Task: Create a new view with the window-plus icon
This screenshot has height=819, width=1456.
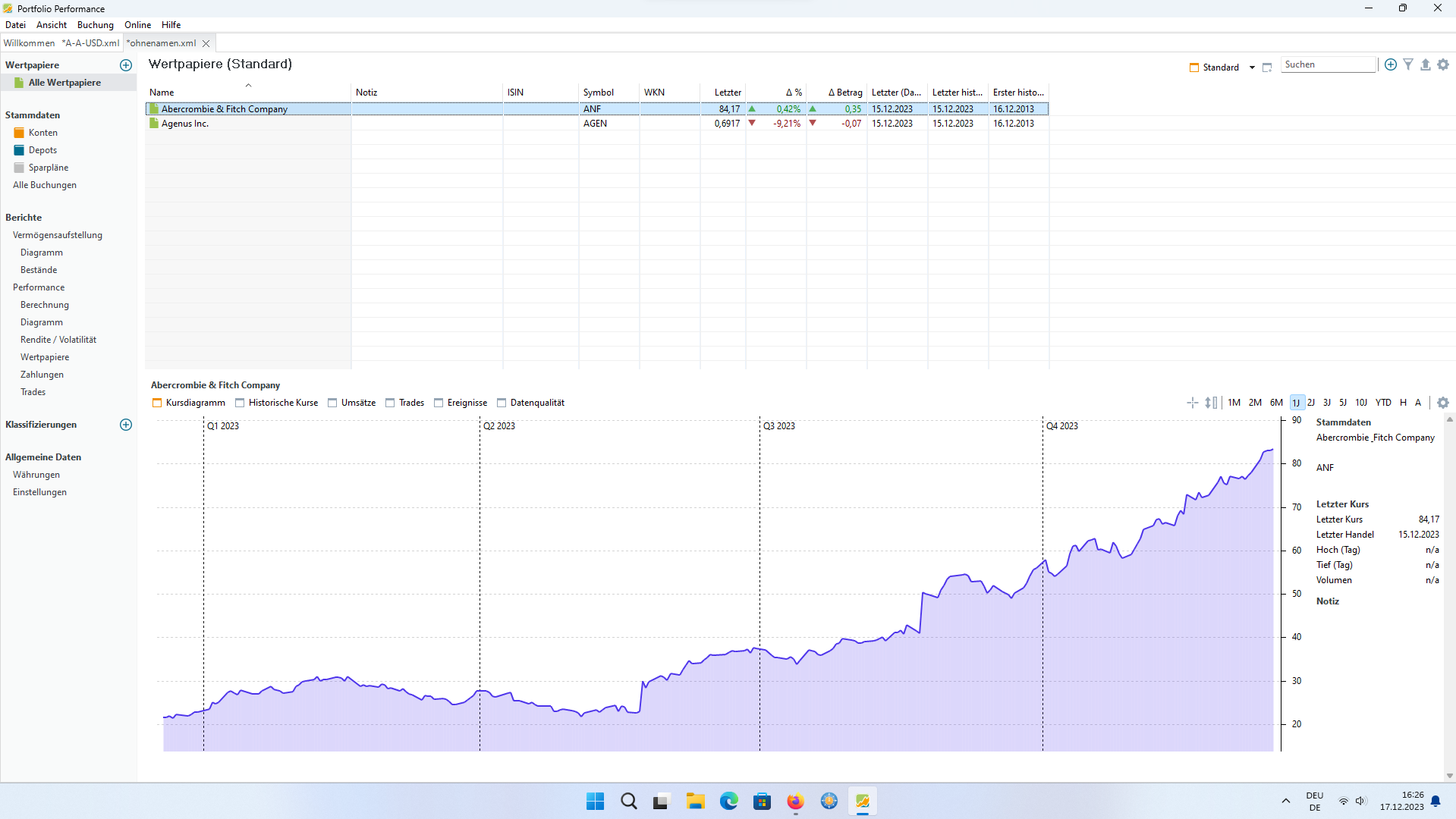Action: (1267, 67)
